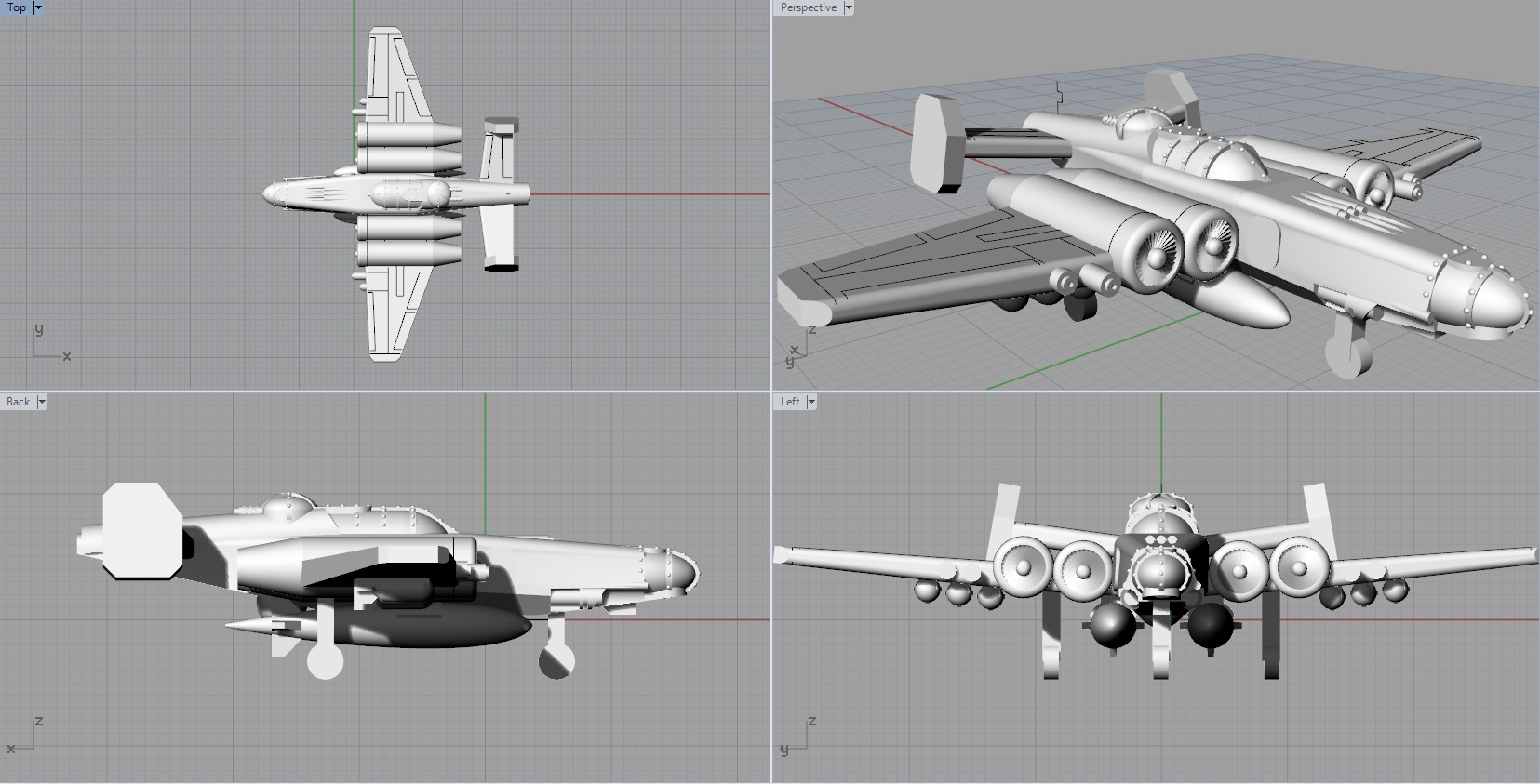
Task: Select the octagonal tail fin in Back view
Action: (141, 530)
